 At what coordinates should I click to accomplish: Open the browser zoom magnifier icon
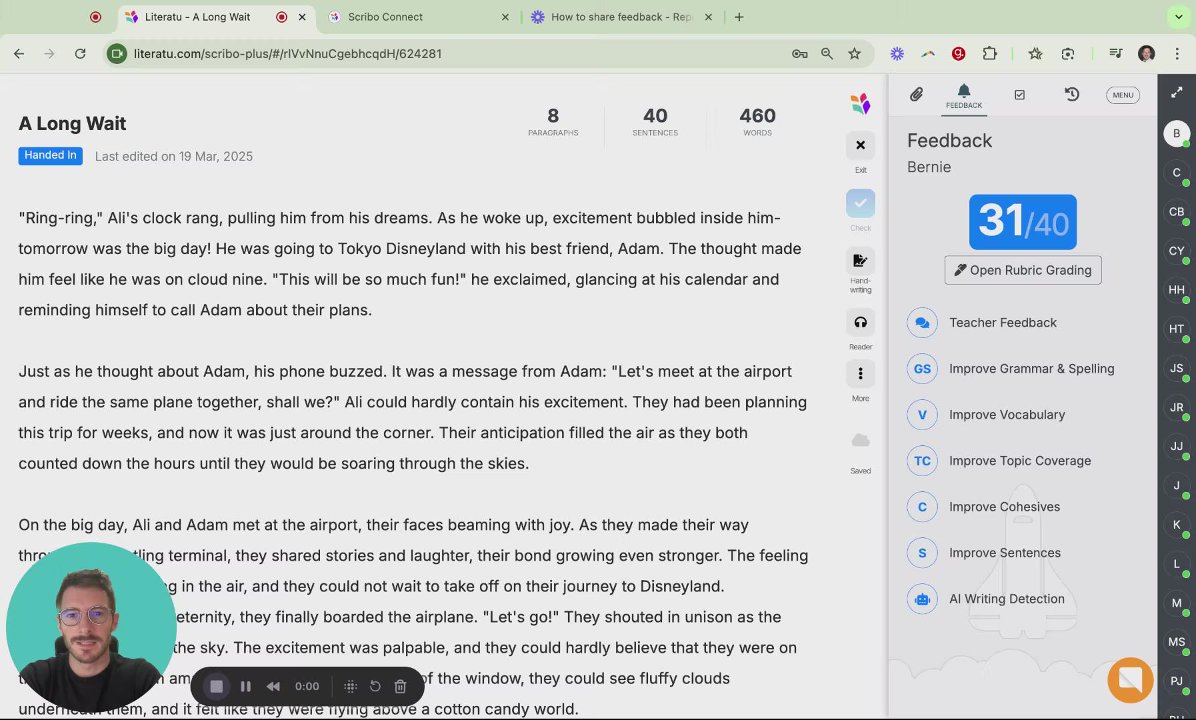pos(827,53)
